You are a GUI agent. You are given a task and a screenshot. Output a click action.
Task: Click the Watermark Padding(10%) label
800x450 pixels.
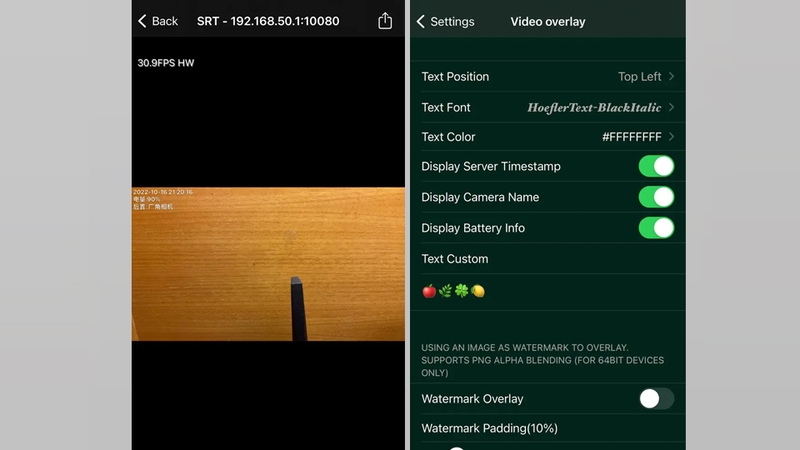pyautogui.click(x=489, y=428)
